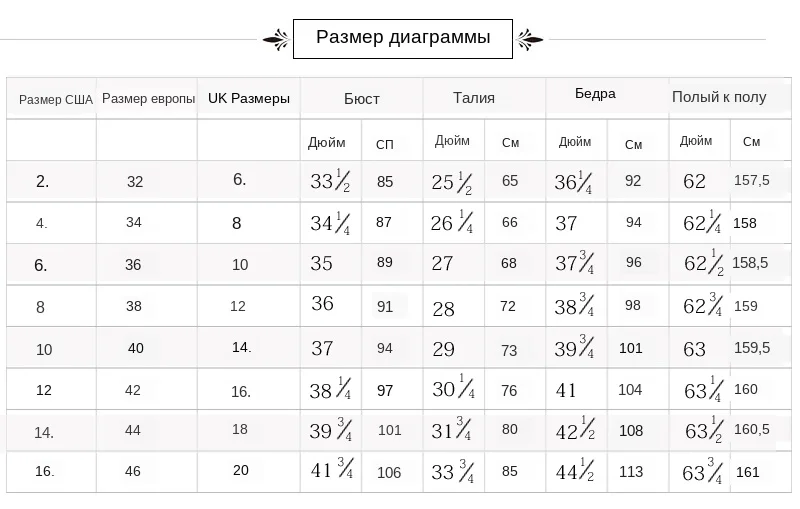Viewport: 800px width, 509px height.
Task: Select the Размер США column header
Action: coord(56,99)
